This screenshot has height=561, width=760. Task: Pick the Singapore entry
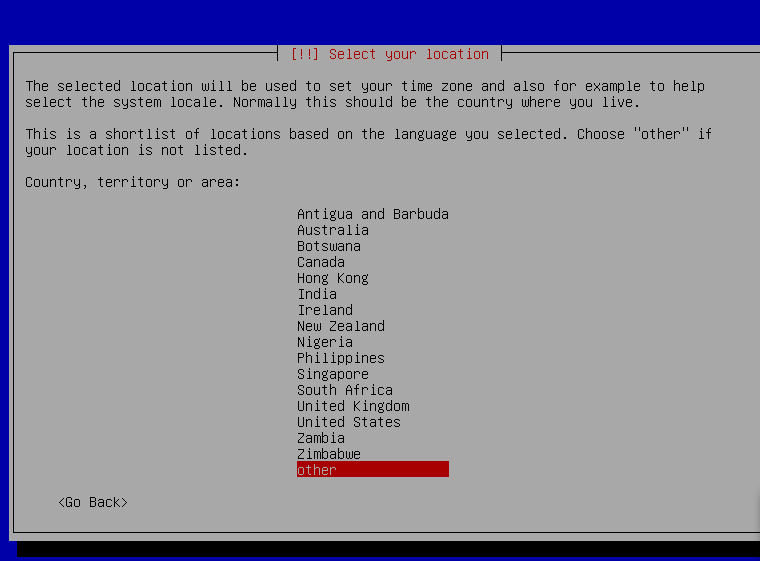333,374
